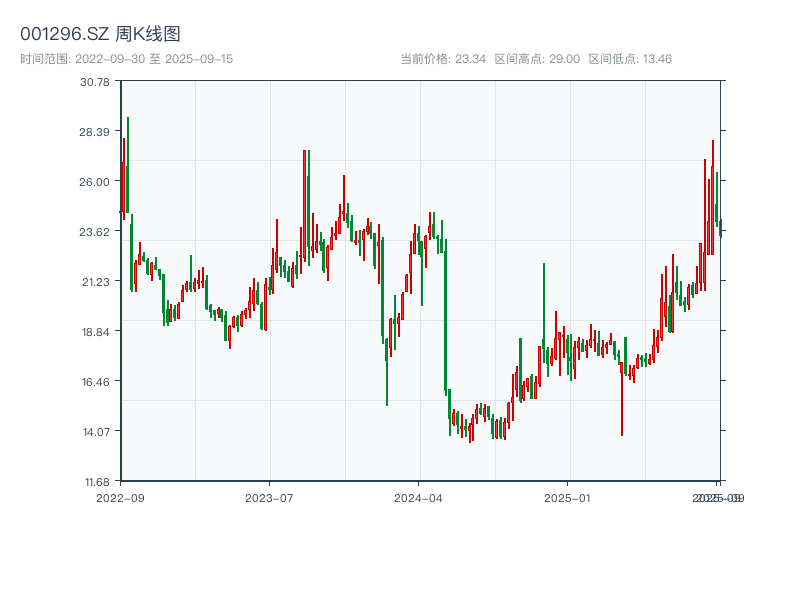
Task: Click the tallest green candlestick near 2022-09
Action: coord(128,165)
